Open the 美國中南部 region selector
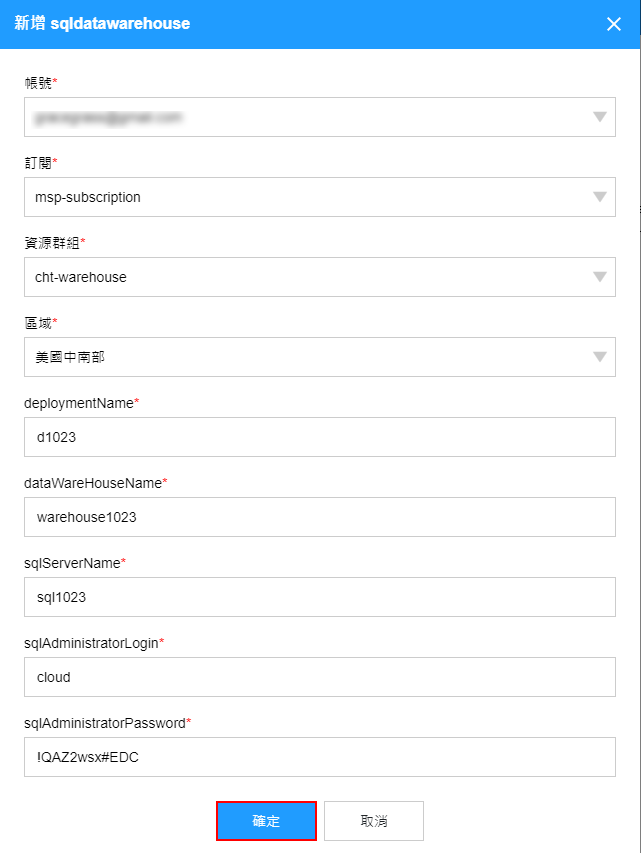This screenshot has width=641, height=853. click(320, 357)
